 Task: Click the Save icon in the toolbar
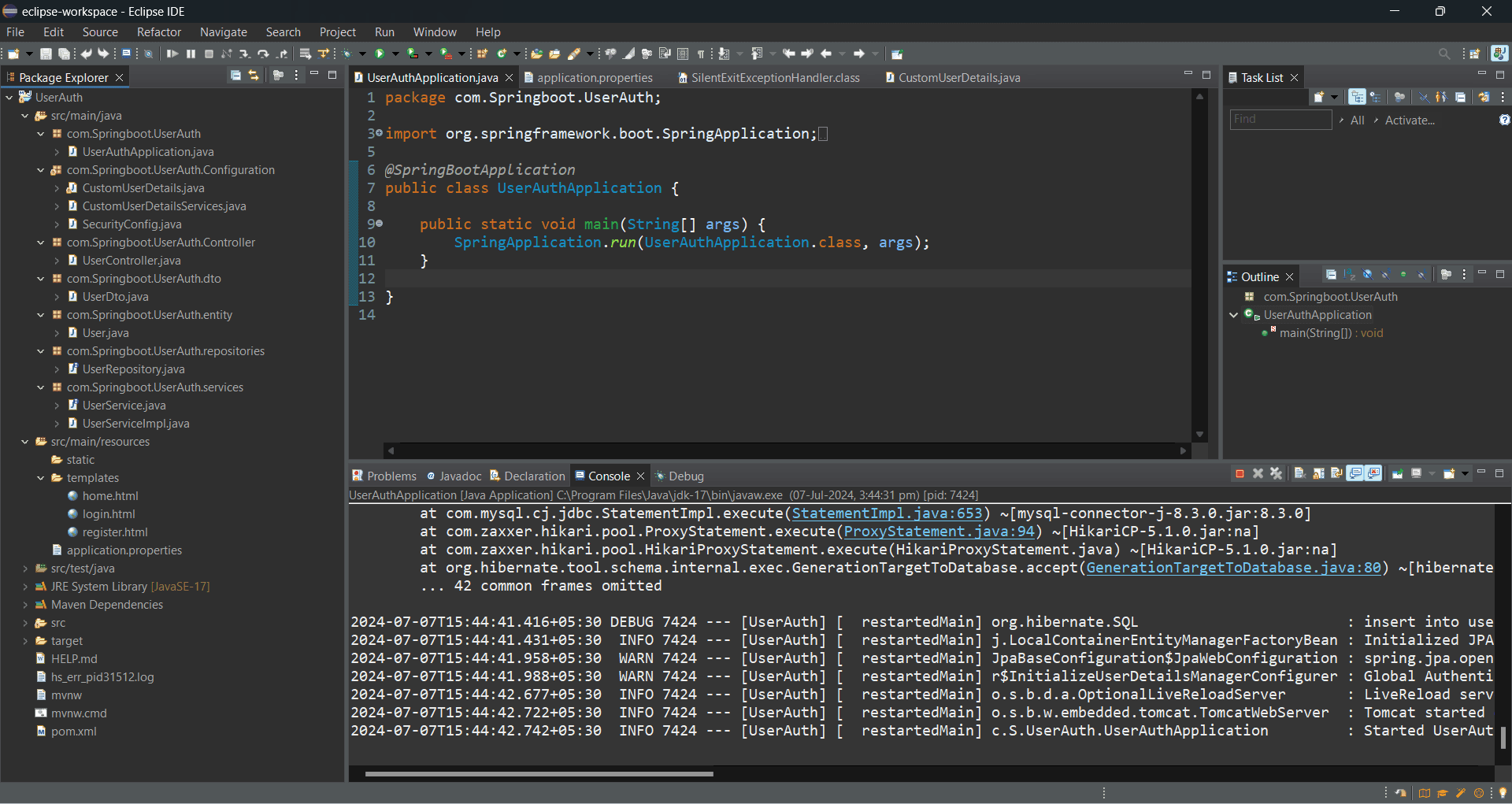coord(46,54)
